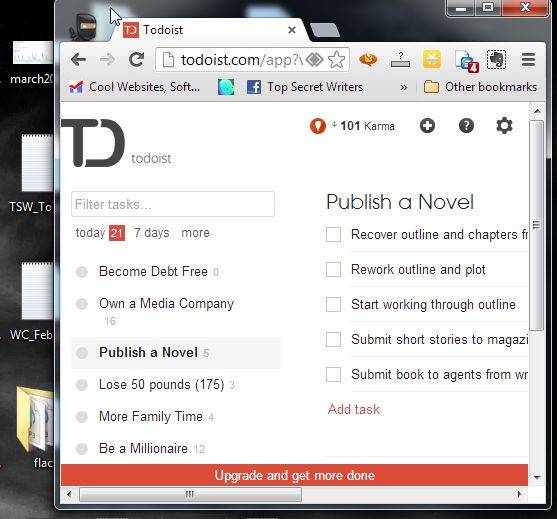Open the TSW_To desktop document
The height and width of the screenshot is (519, 557).
coord(37,163)
